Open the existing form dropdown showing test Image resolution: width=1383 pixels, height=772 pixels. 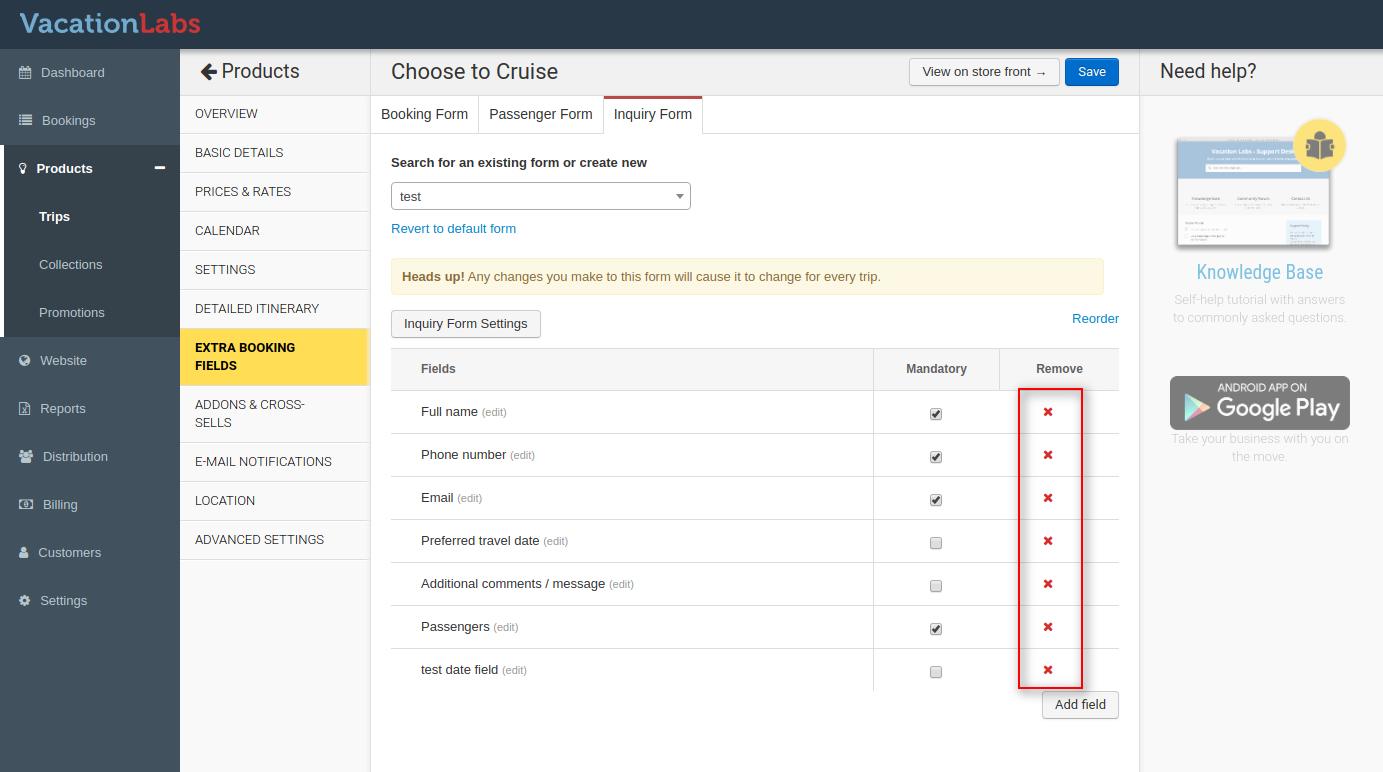pos(540,196)
